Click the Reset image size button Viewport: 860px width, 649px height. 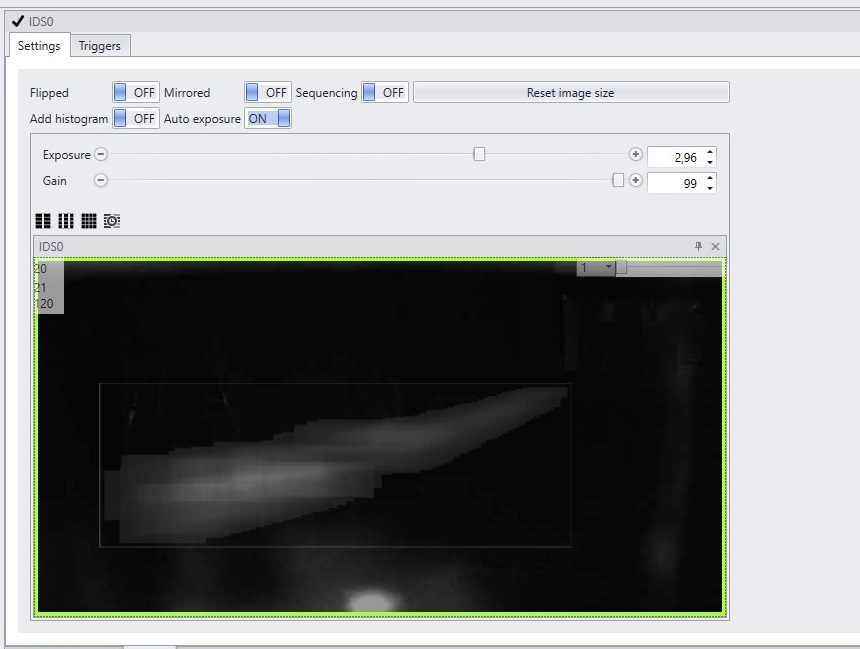pyautogui.click(x=571, y=92)
